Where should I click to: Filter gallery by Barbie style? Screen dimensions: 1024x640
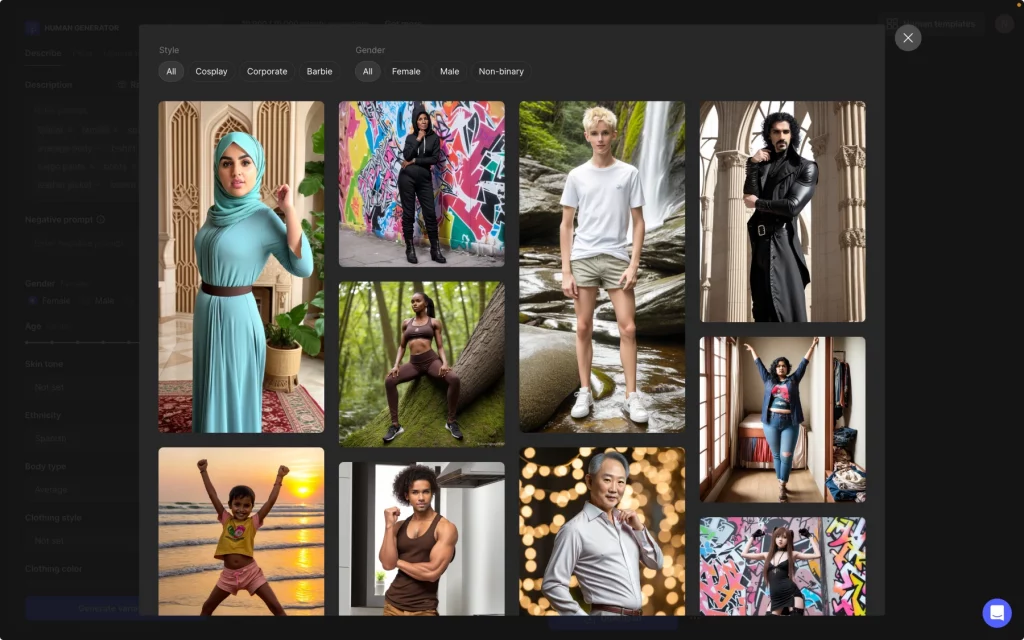[x=319, y=71]
